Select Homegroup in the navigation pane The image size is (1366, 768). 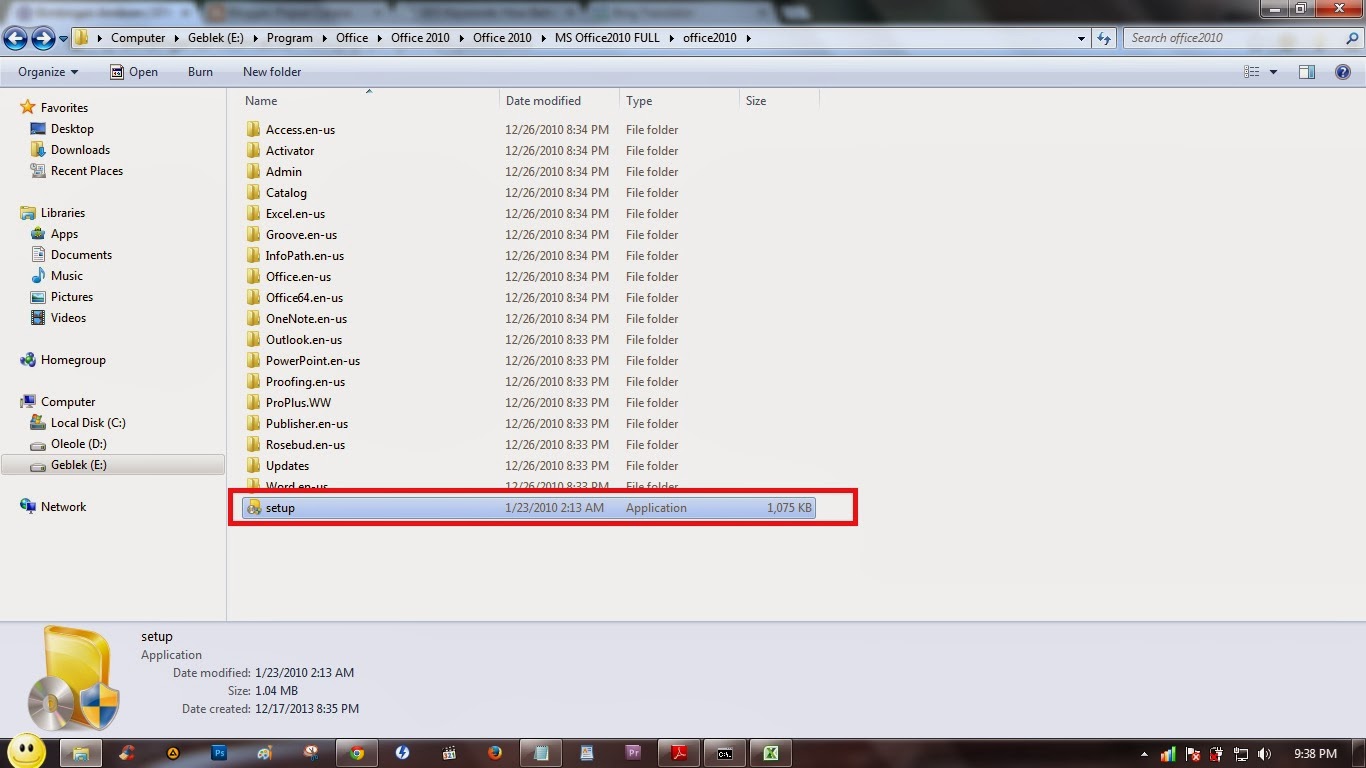[73, 360]
